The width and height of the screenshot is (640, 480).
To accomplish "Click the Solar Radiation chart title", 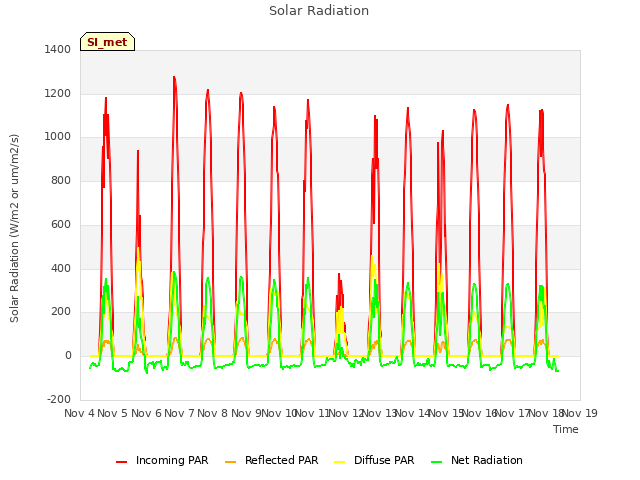I will tap(319, 11).
